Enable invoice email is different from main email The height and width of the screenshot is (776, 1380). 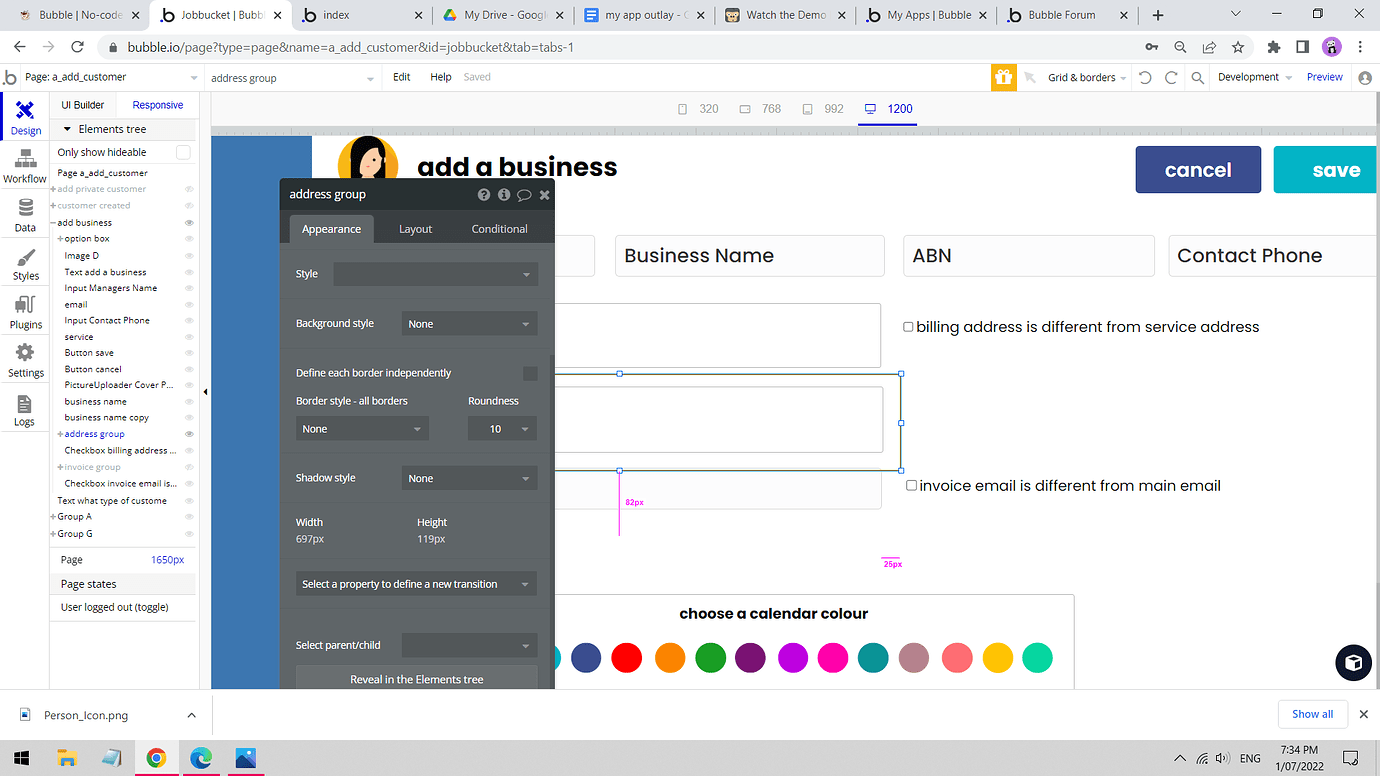(911, 485)
